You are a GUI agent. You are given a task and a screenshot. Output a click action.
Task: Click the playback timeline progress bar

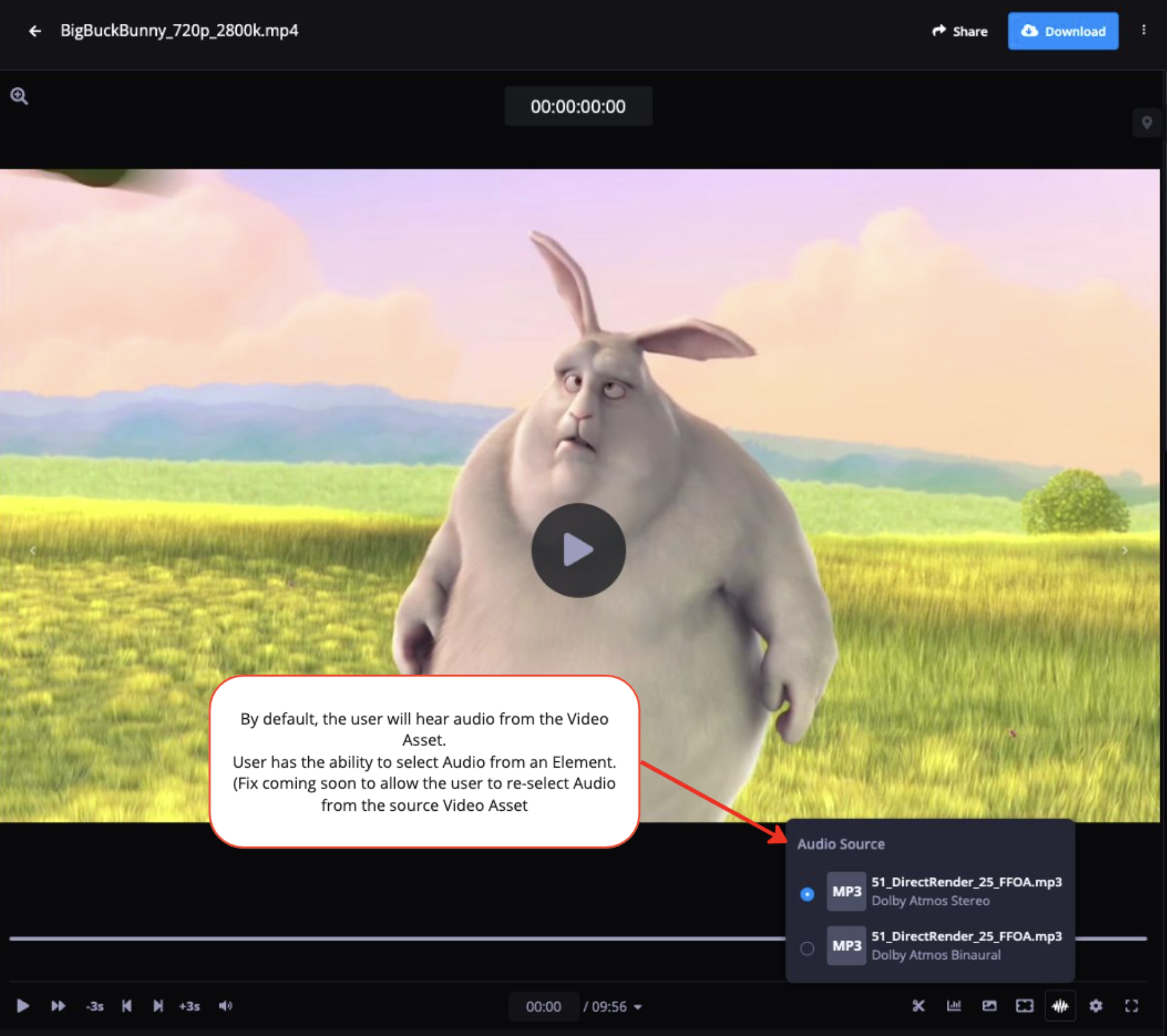click(x=397, y=939)
